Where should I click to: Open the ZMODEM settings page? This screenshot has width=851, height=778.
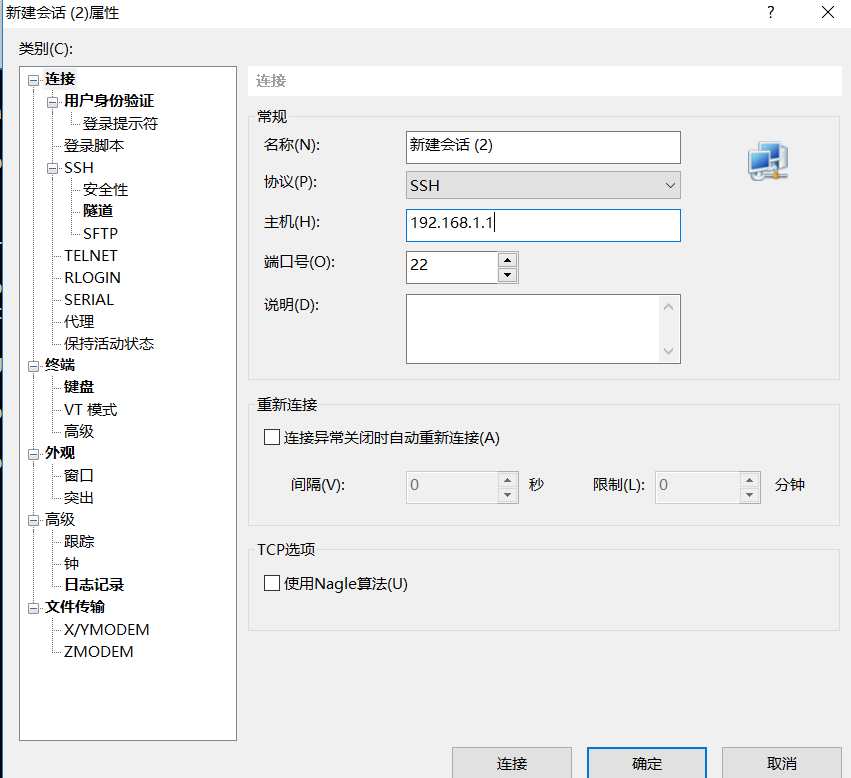pos(98,651)
